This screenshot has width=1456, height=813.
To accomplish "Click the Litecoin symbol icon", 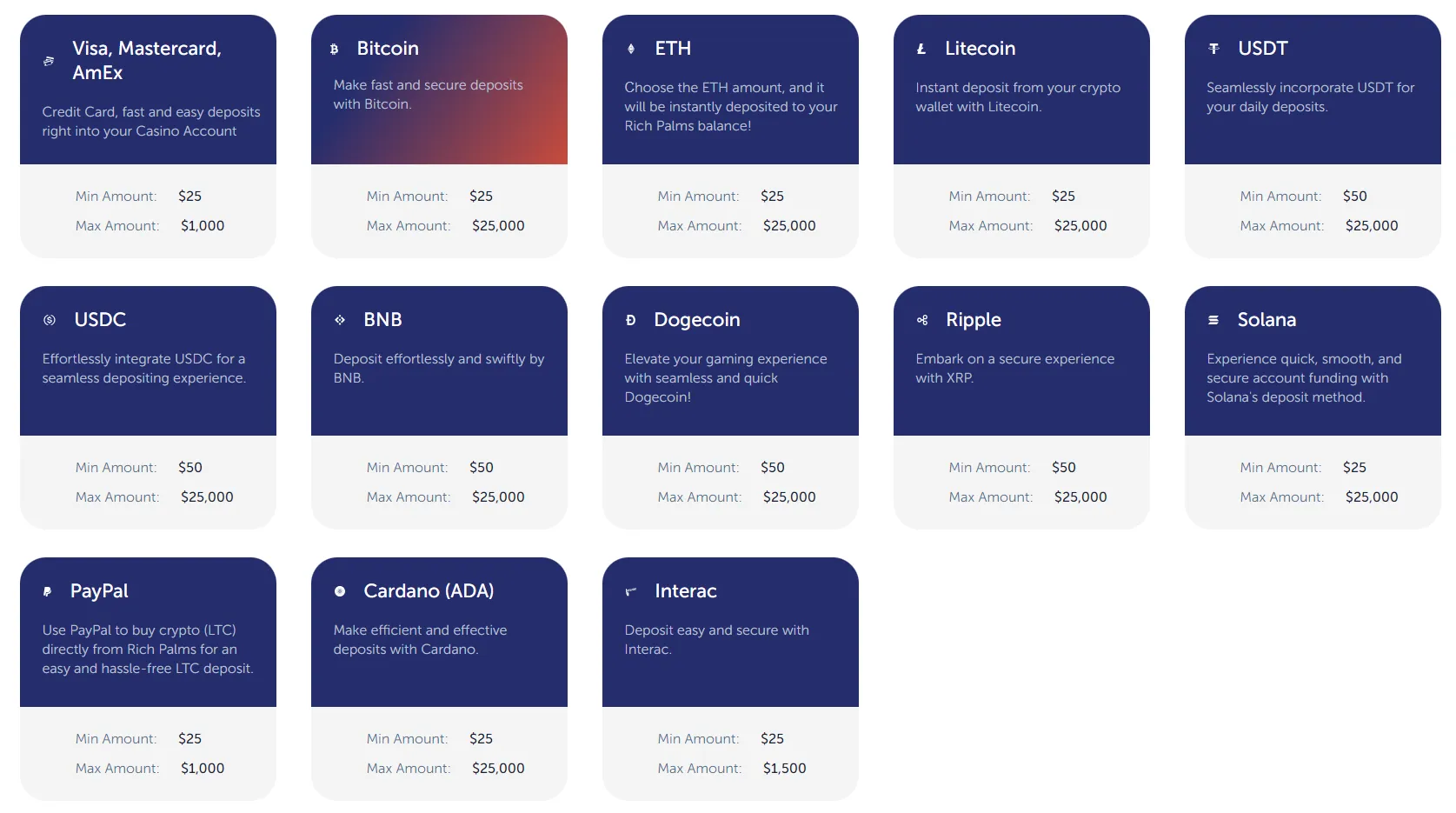I will pyautogui.click(x=921, y=50).
